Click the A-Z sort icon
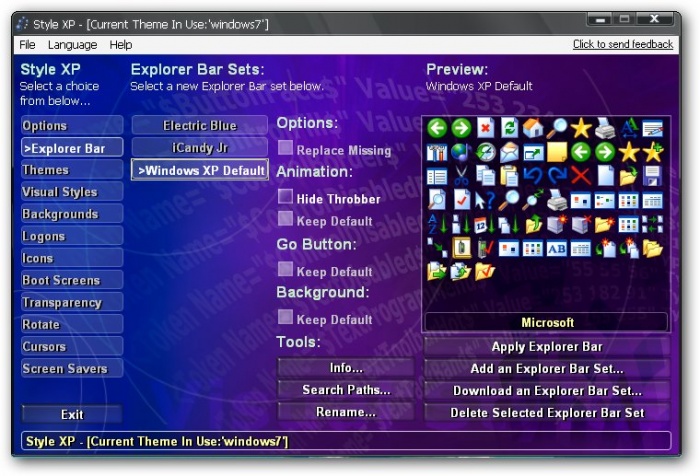700x476 pixels. [437, 224]
